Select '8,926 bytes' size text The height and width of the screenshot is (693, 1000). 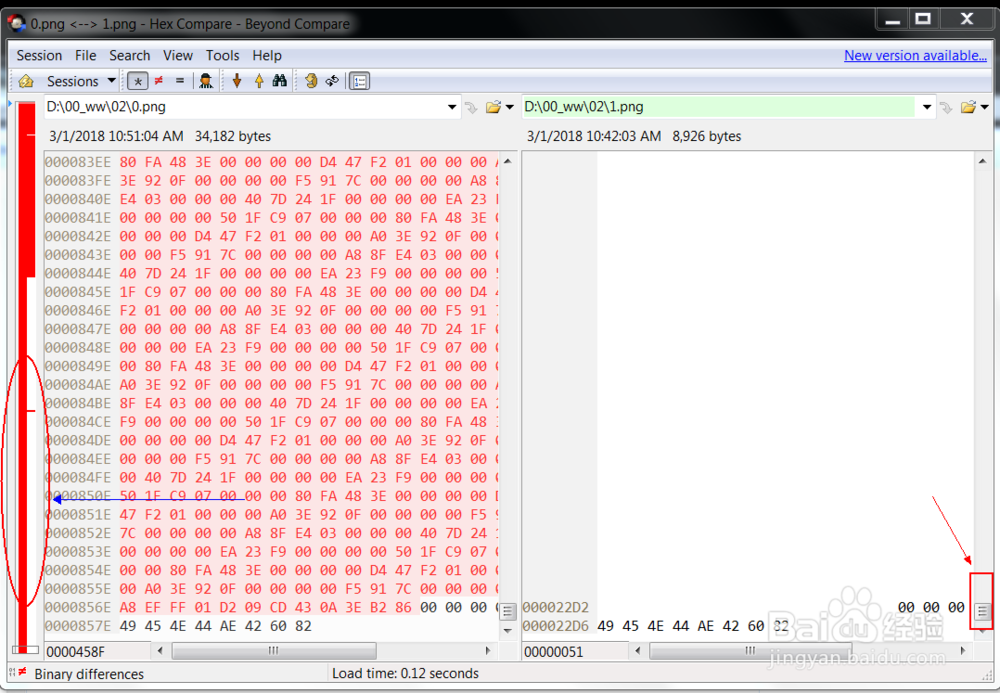[x=707, y=136]
